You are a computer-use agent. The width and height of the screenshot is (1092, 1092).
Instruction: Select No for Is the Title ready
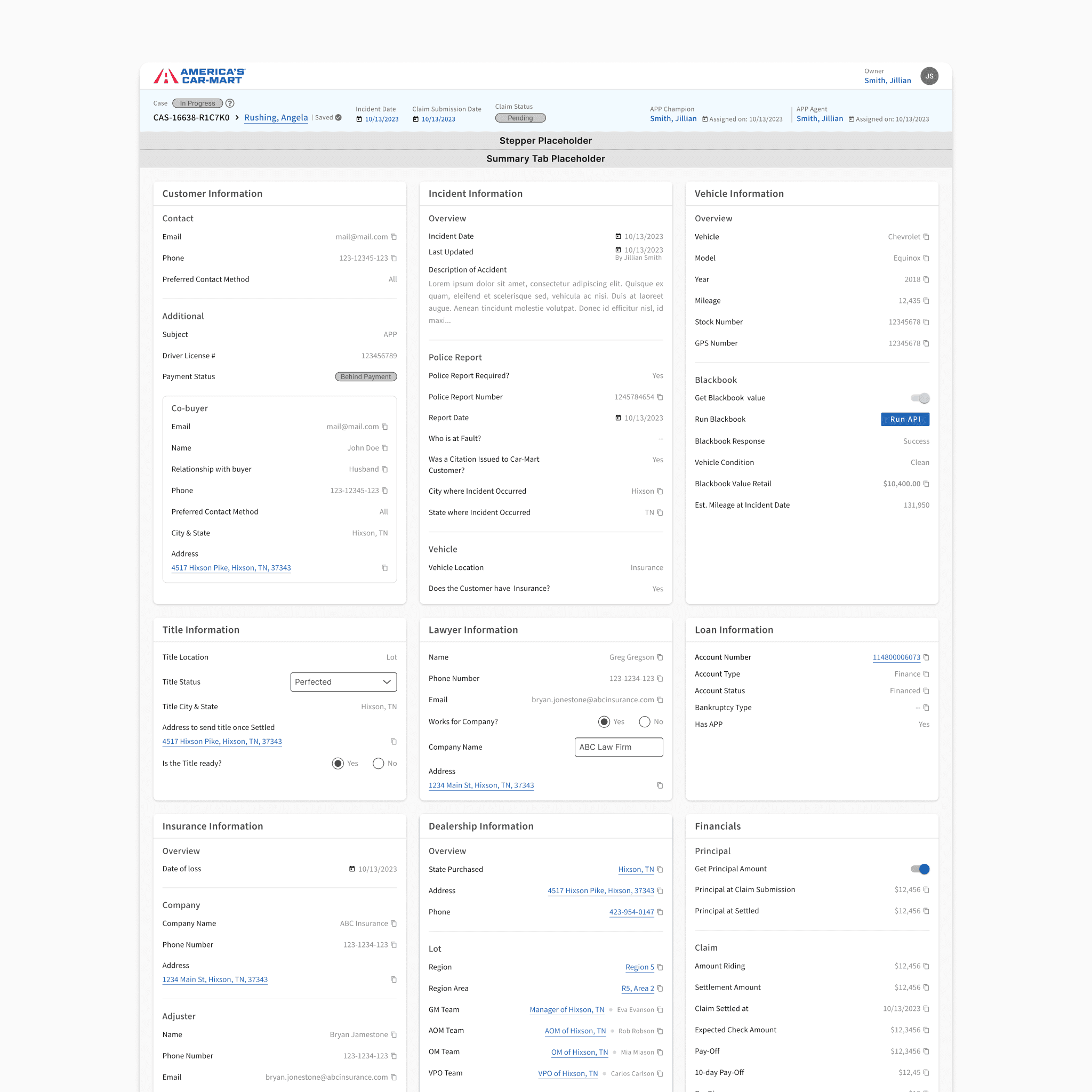click(x=378, y=764)
